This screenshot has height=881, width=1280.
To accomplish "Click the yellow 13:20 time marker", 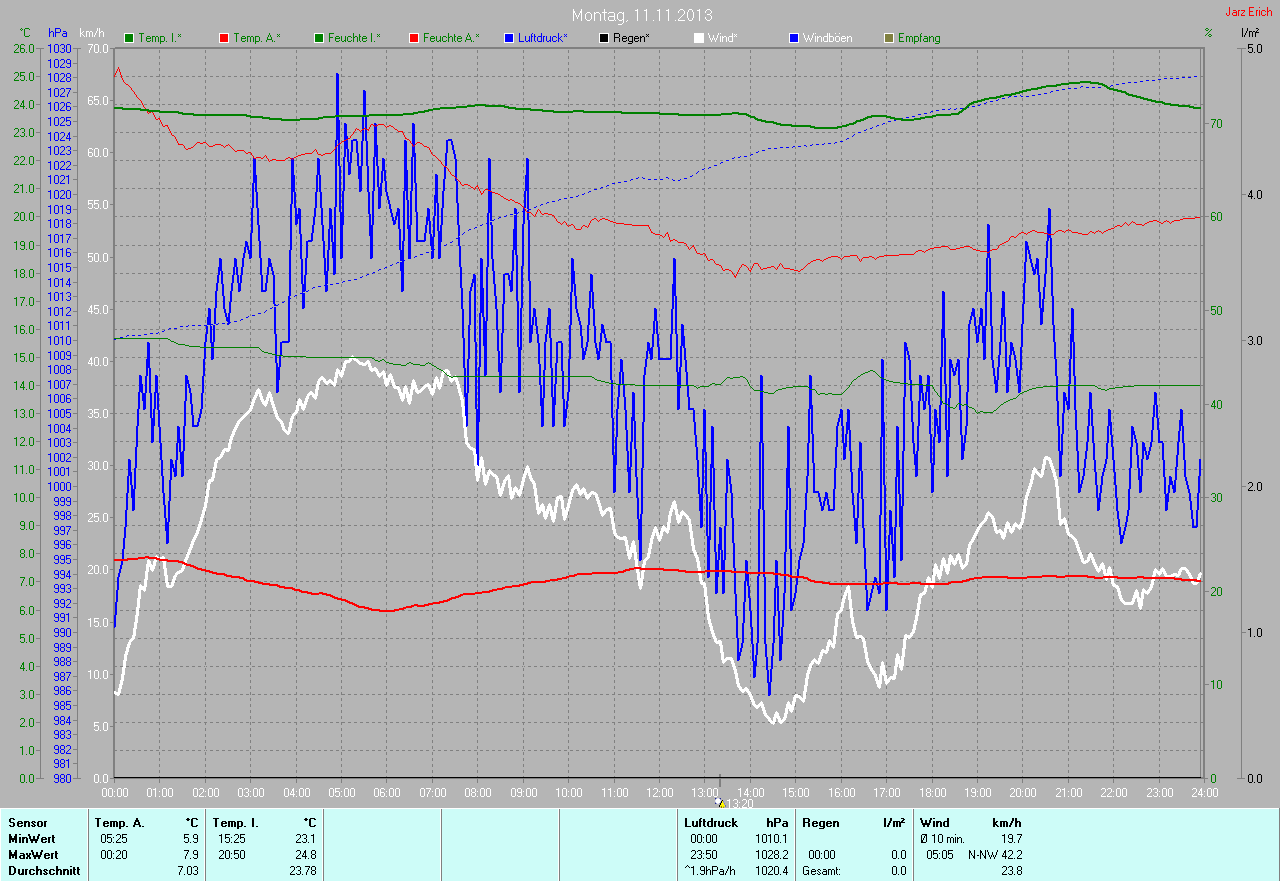I will [x=719, y=802].
